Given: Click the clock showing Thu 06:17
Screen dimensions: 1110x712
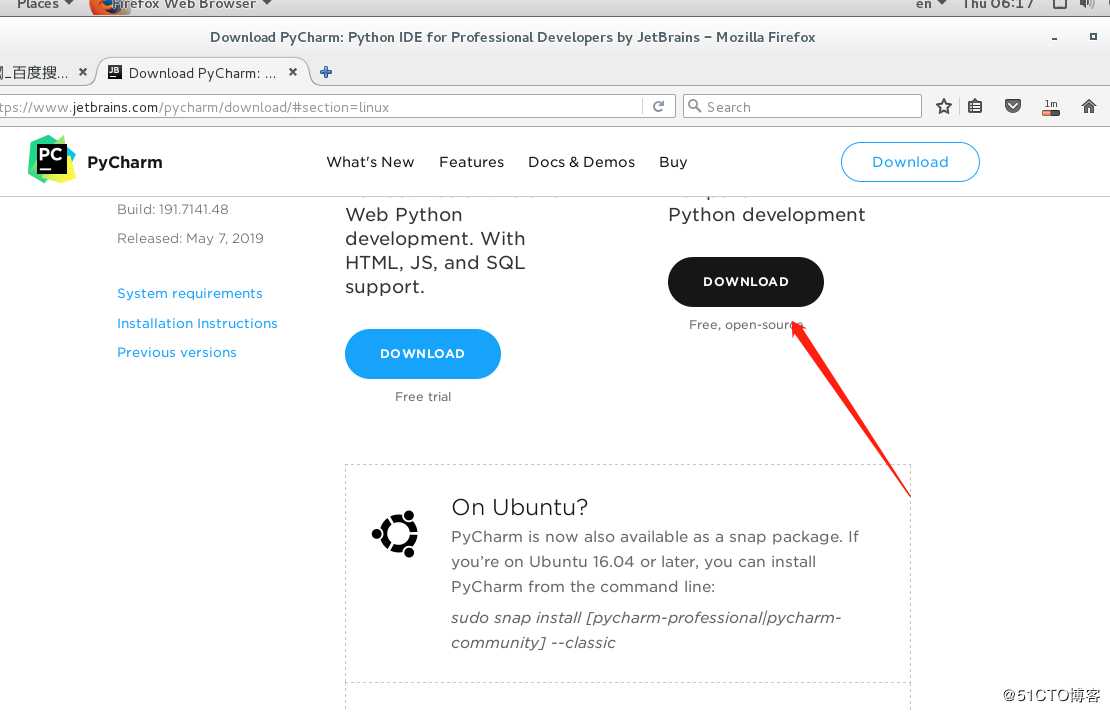Looking at the screenshot, I should click(x=997, y=4).
